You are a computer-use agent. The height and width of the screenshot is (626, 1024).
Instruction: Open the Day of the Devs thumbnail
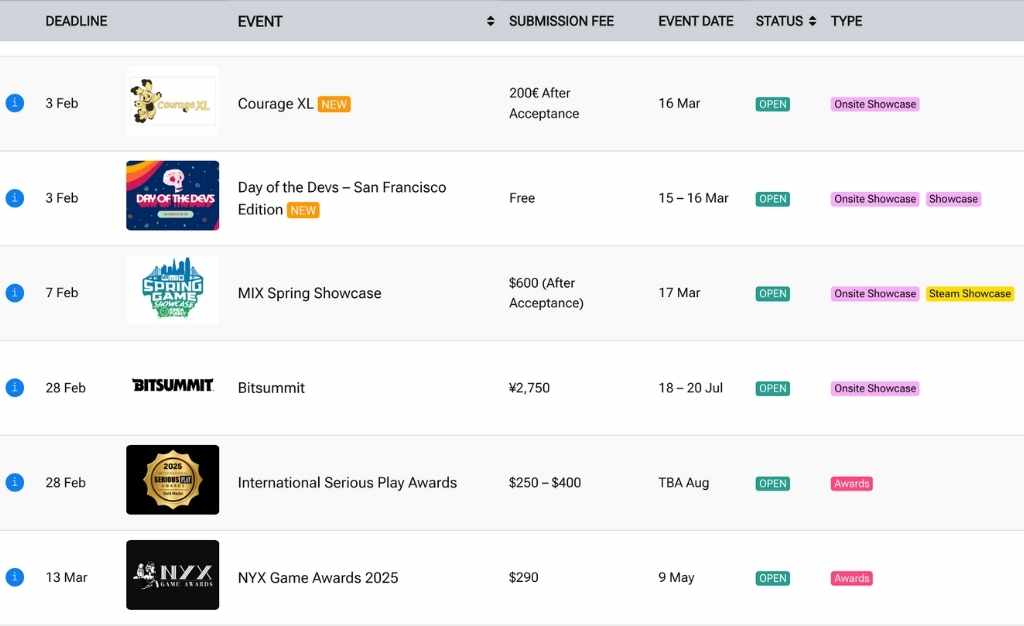tap(172, 196)
